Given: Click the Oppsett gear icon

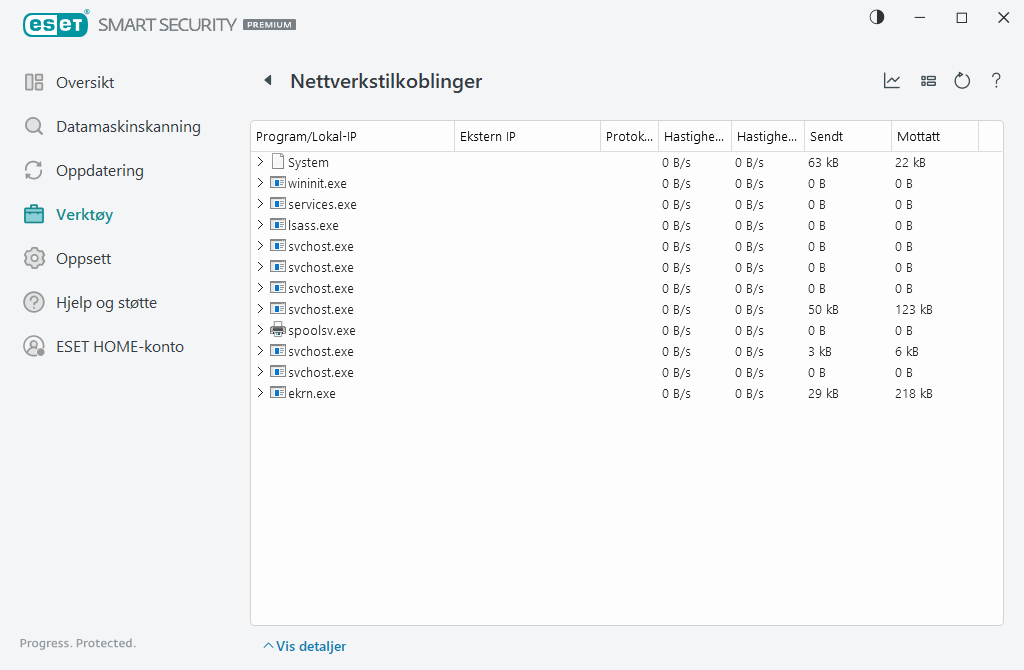Looking at the screenshot, I should tap(34, 258).
